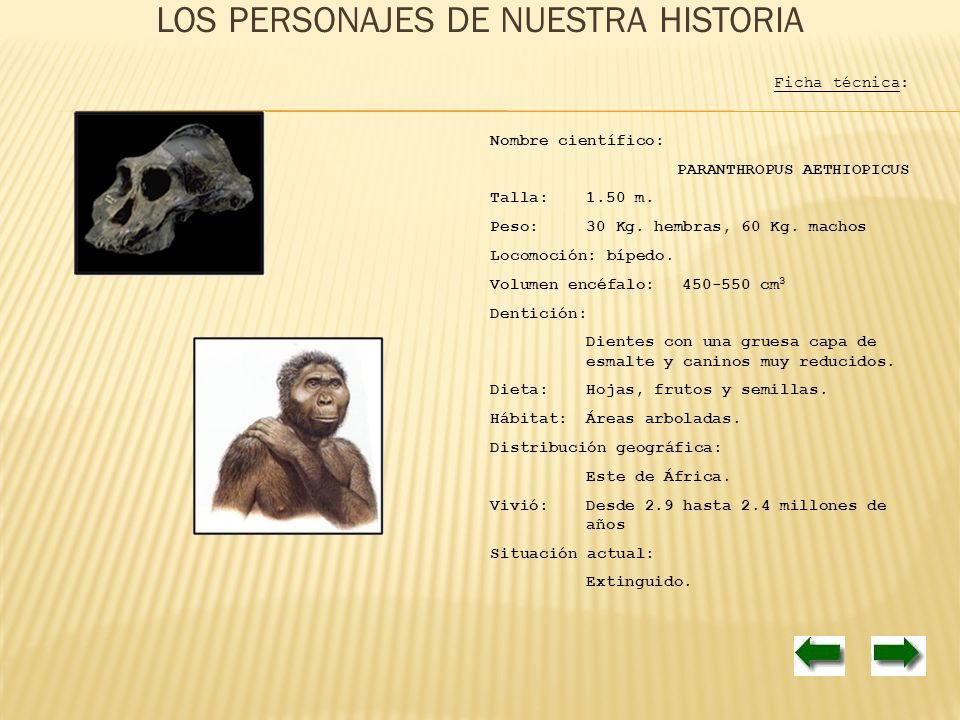Click 'Desde 2.9 hasta 2.4 millones de' text
This screenshot has height=720, width=960.
tap(736, 506)
